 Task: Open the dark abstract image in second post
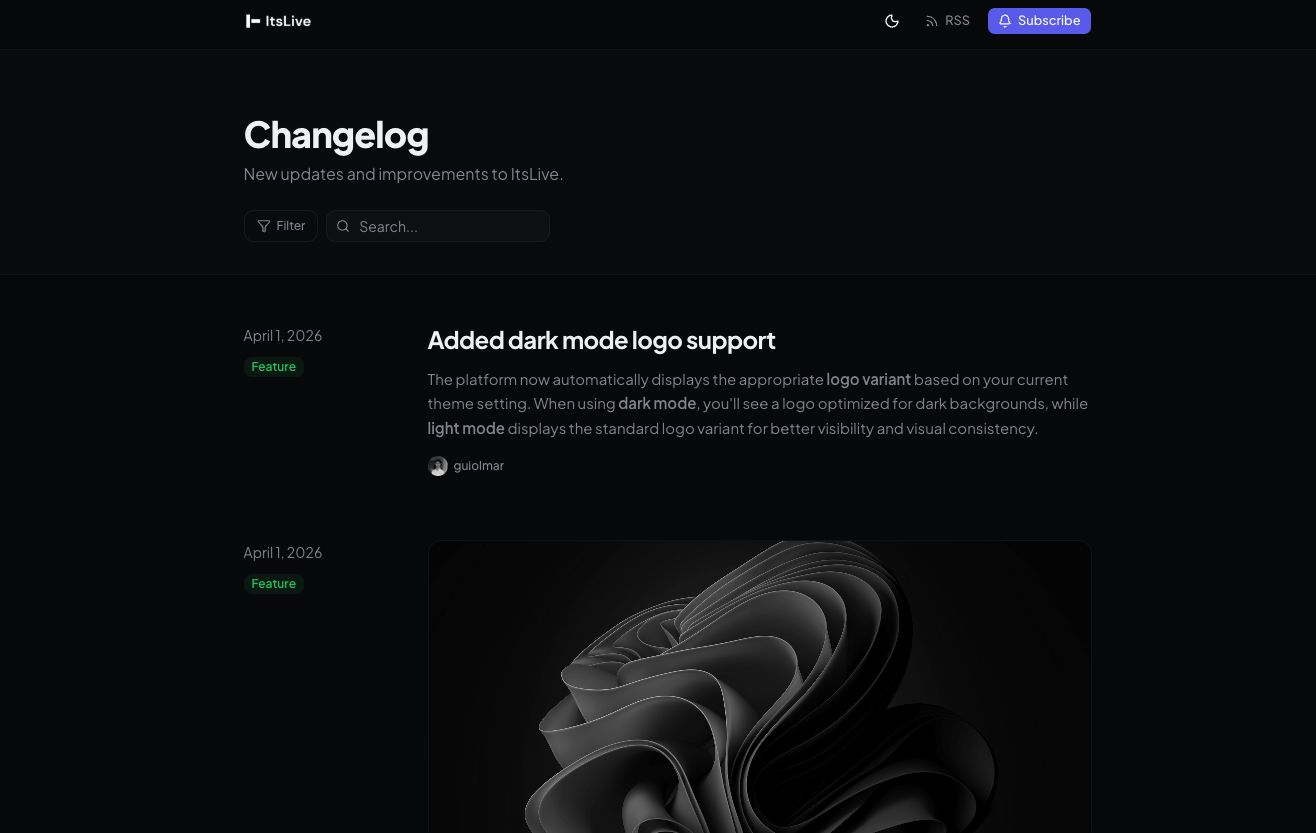pos(759,690)
